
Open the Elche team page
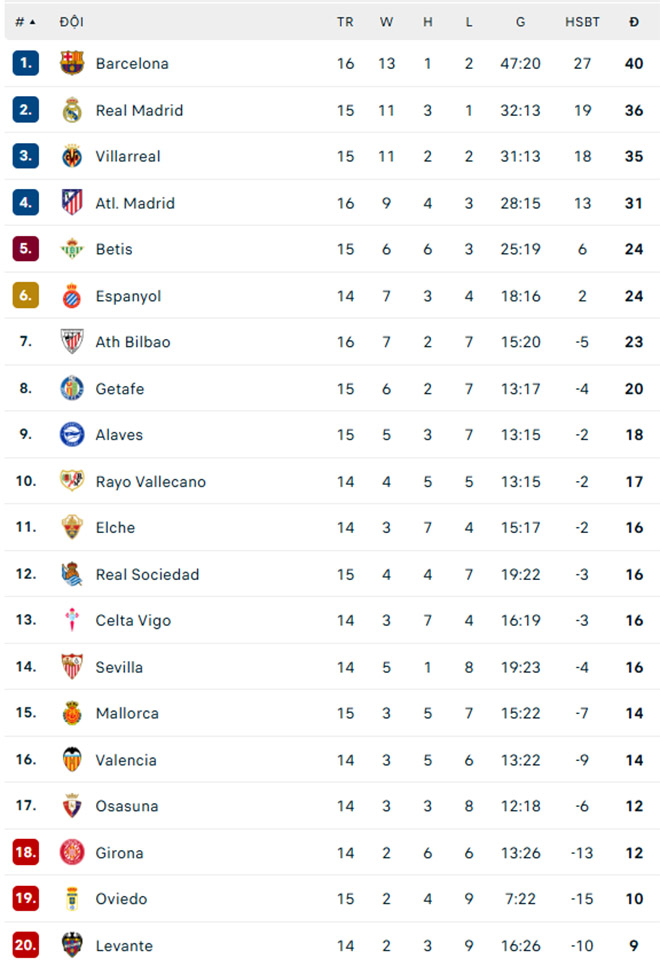click(120, 528)
